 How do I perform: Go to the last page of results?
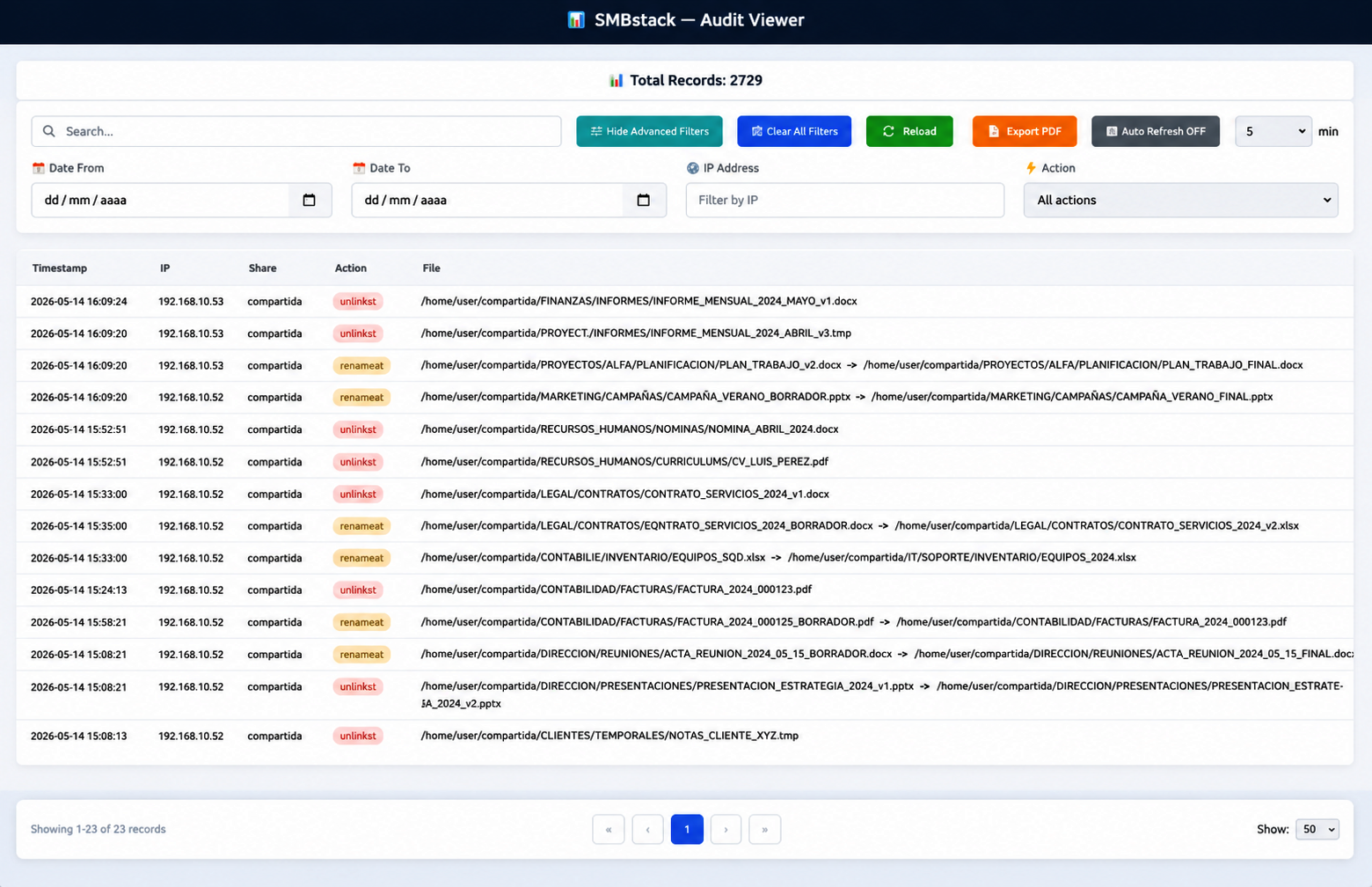tap(765, 829)
